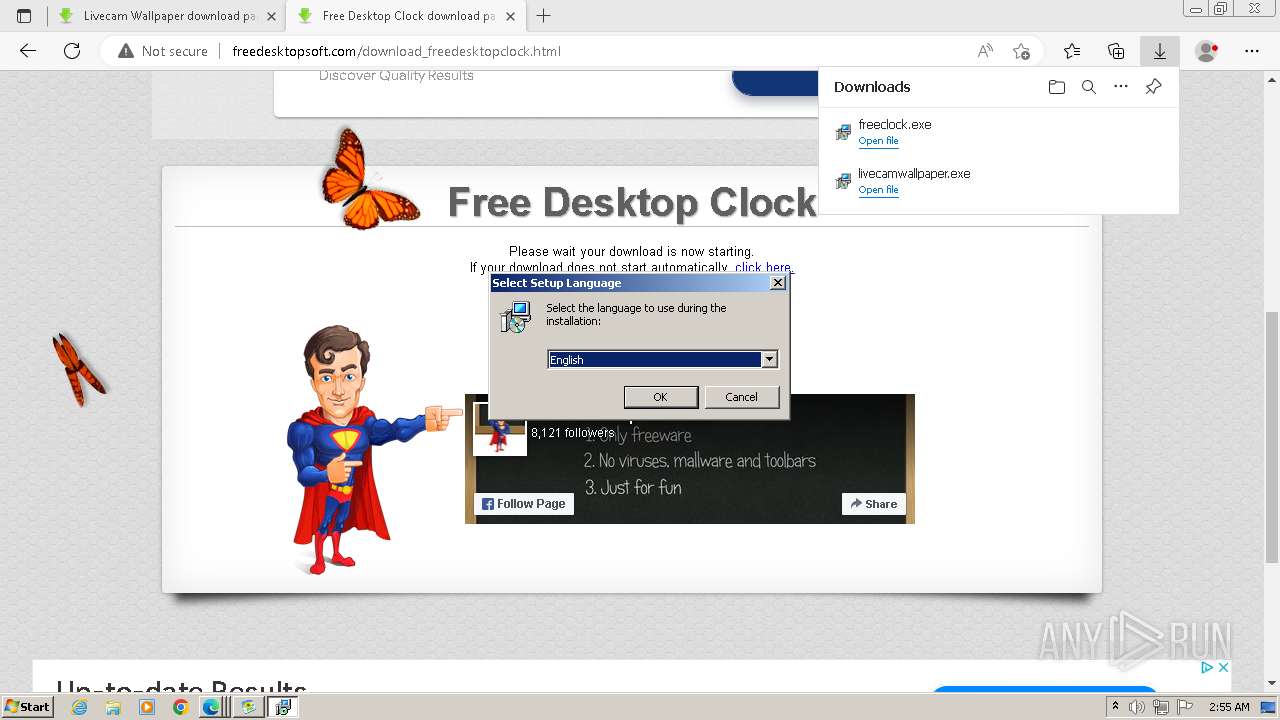Open the Favorites star list icon
1280x720 pixels.
click(1072, 51)
